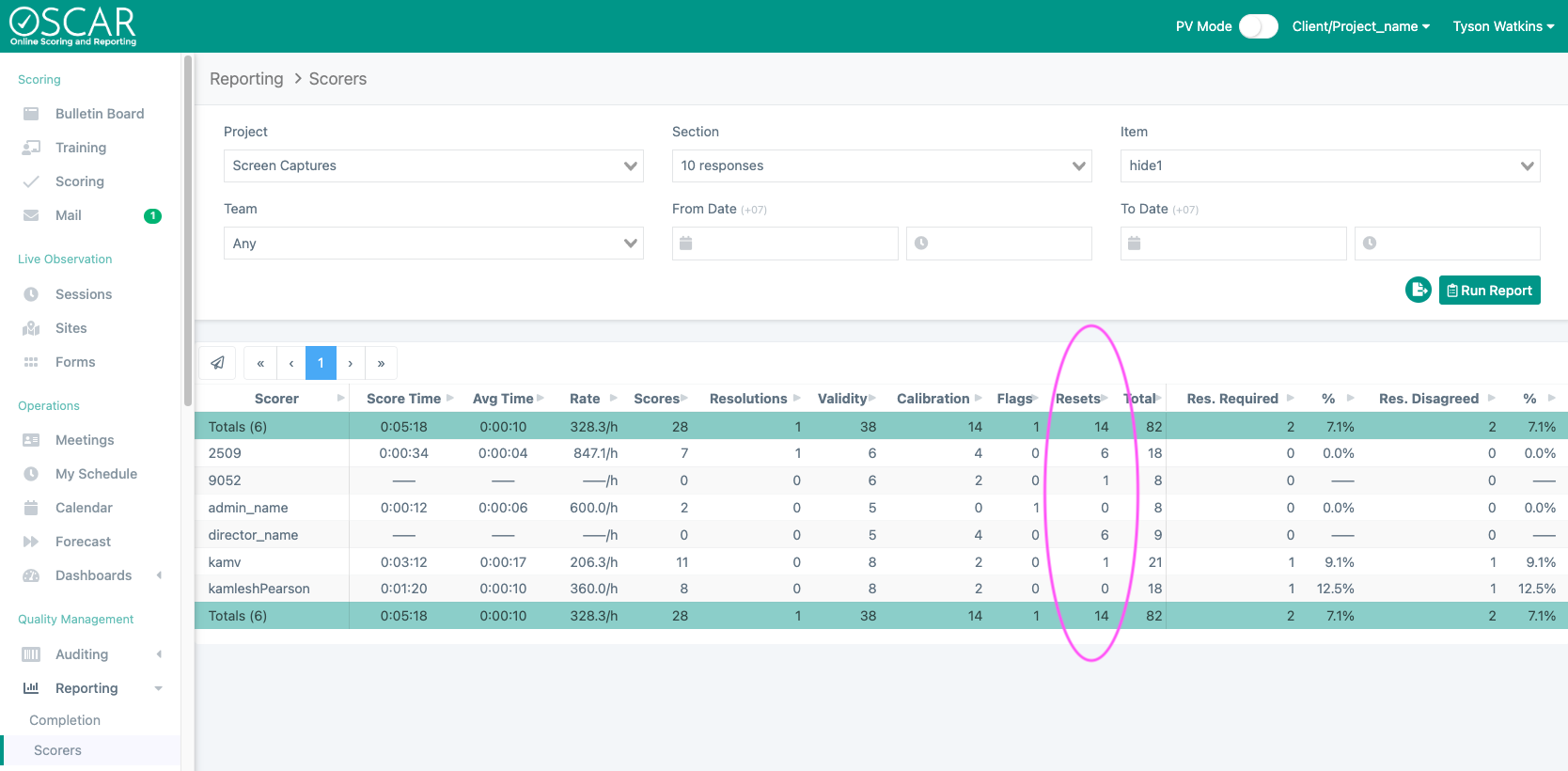Click the To Date clock icon
The image size is (1568, 771).
(1370, 244)
